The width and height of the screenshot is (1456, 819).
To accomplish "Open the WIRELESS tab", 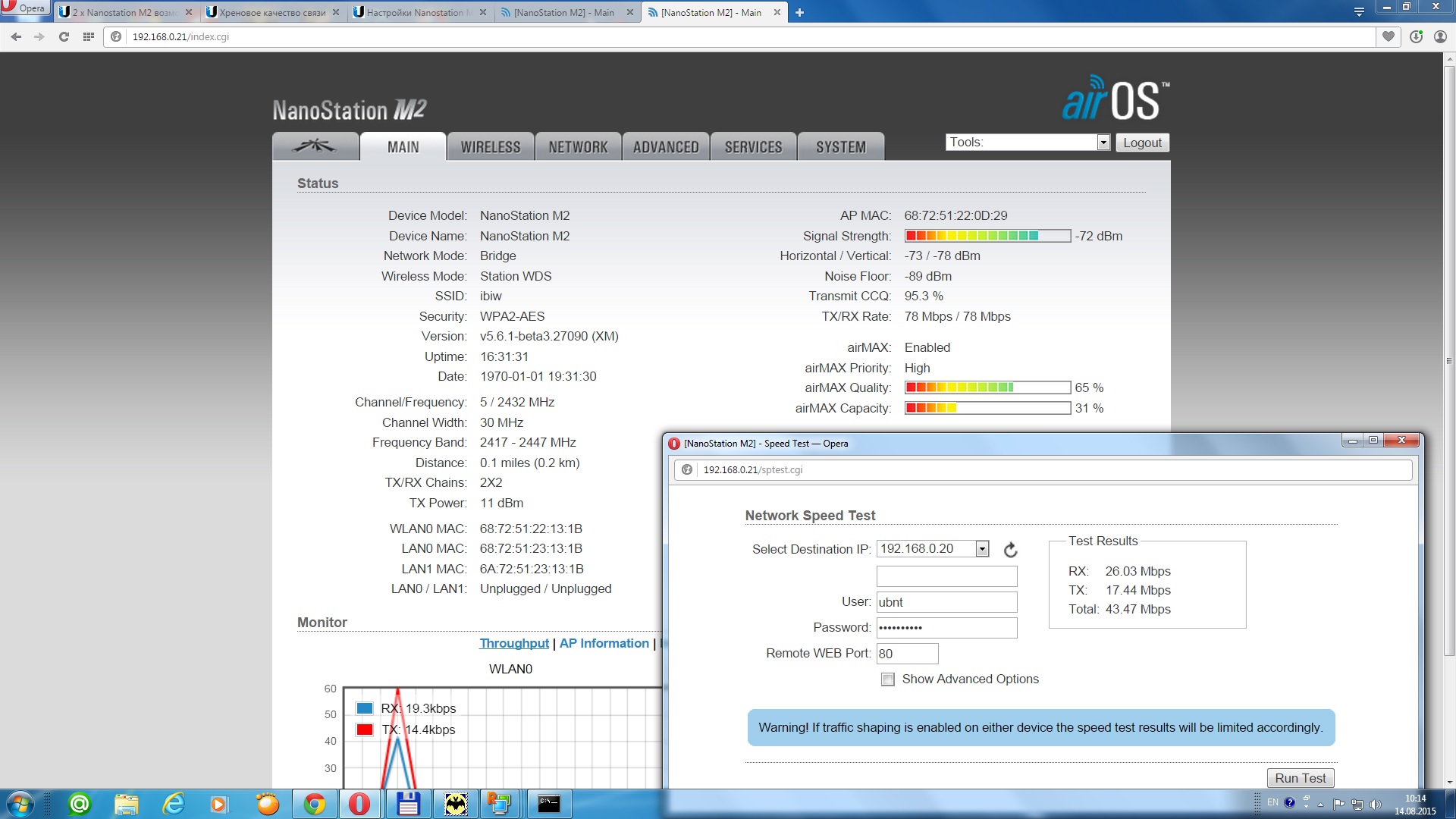I will click(x=491, y=146).
